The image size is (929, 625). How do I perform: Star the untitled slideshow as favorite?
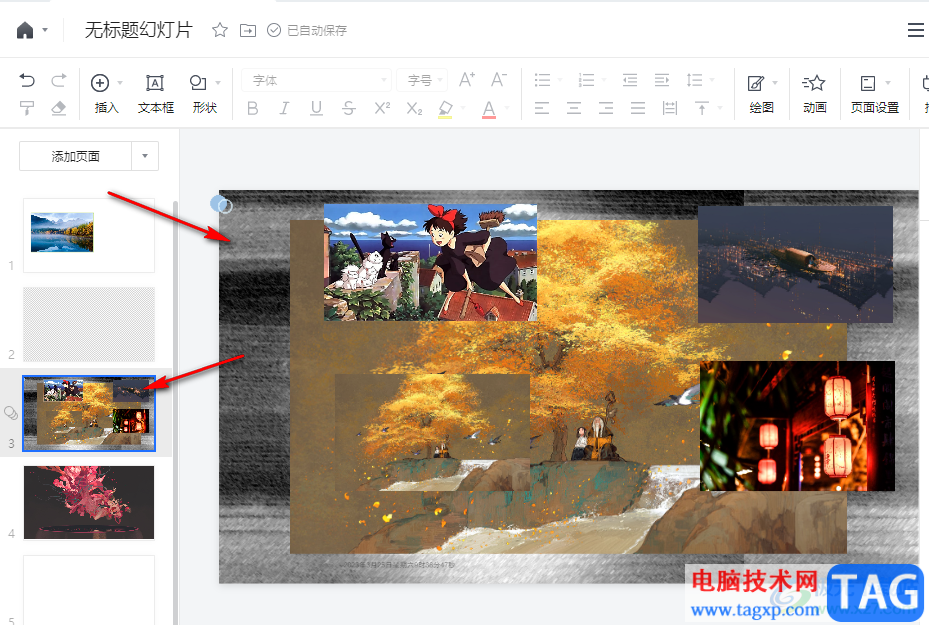coord(220,30)
